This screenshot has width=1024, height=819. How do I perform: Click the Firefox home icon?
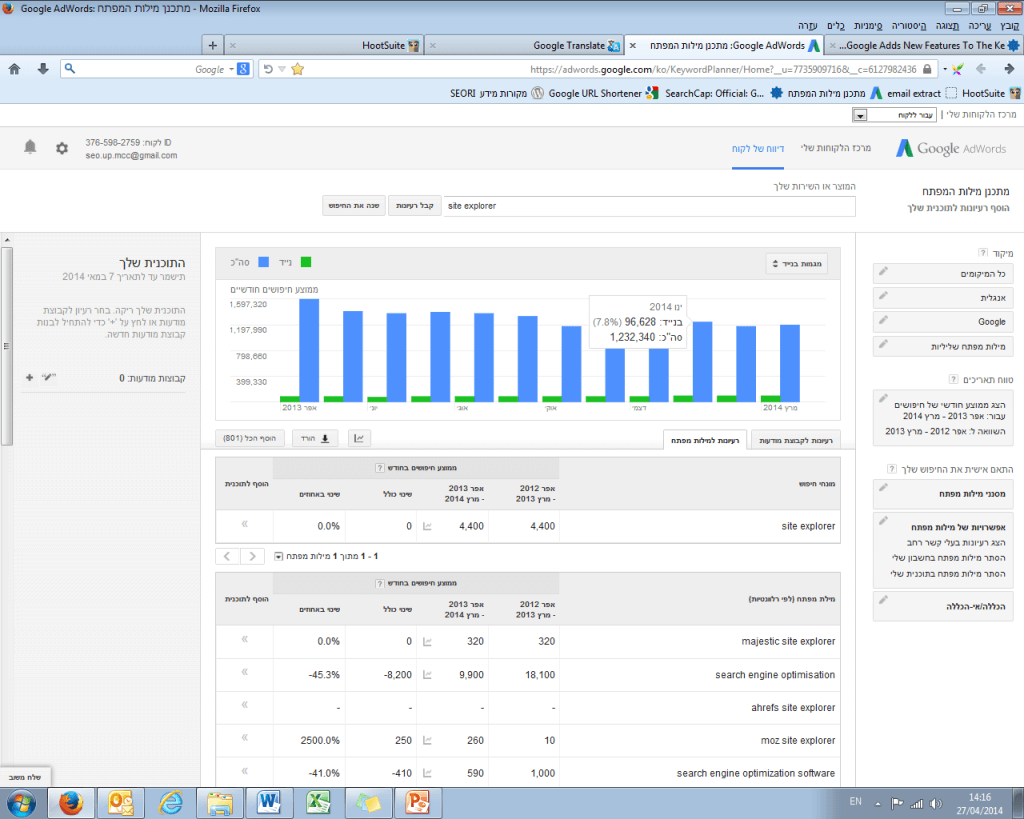pos(14,69)
